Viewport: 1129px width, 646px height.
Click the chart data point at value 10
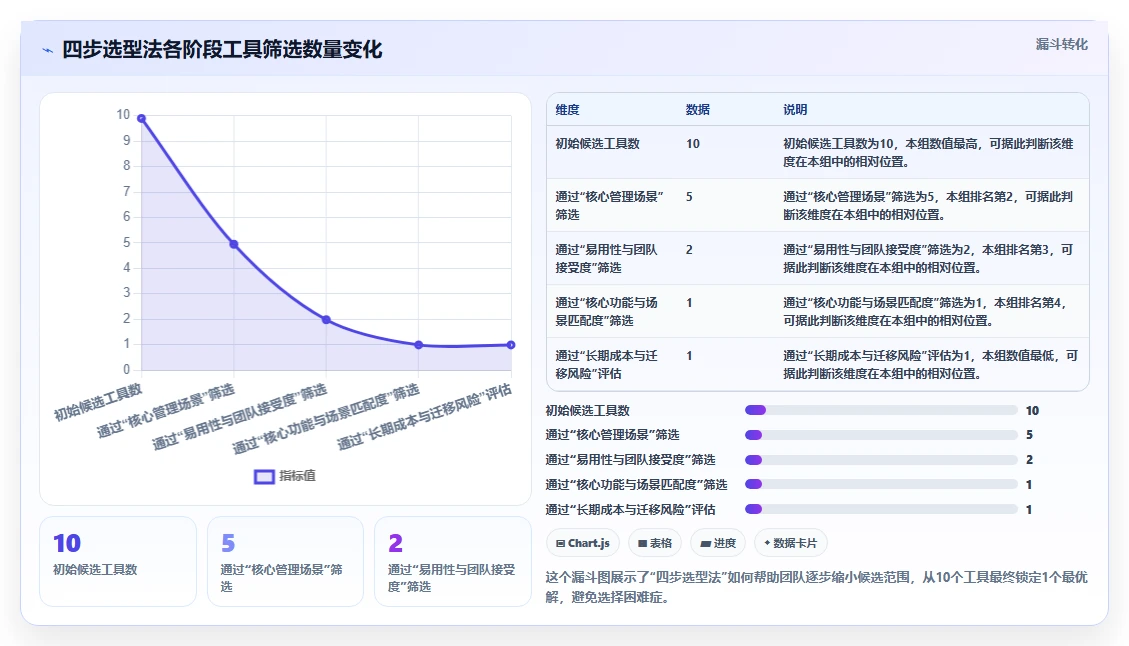[x=142, y=118]
